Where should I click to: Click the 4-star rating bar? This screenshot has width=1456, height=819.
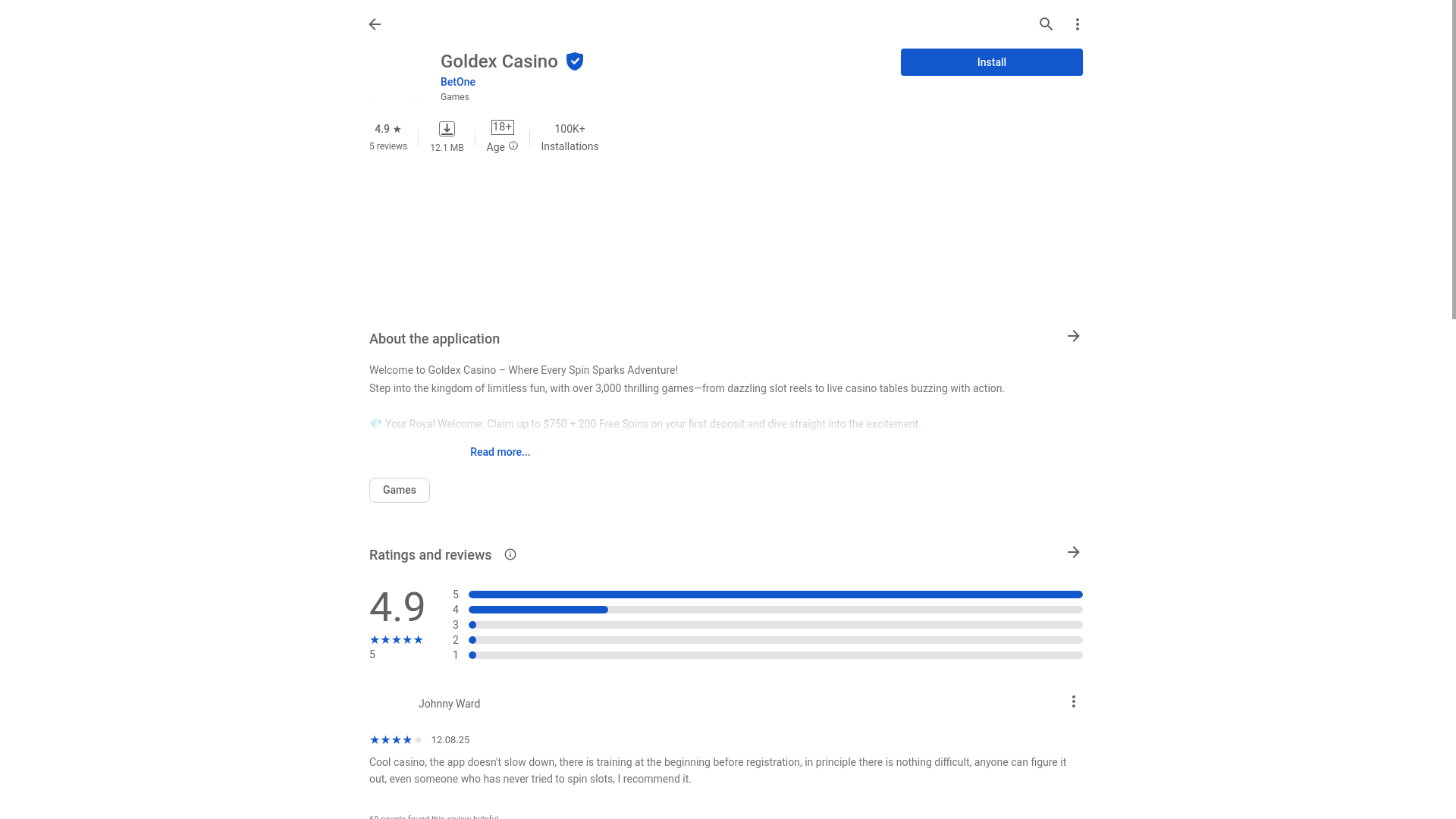tap(776, 610)
